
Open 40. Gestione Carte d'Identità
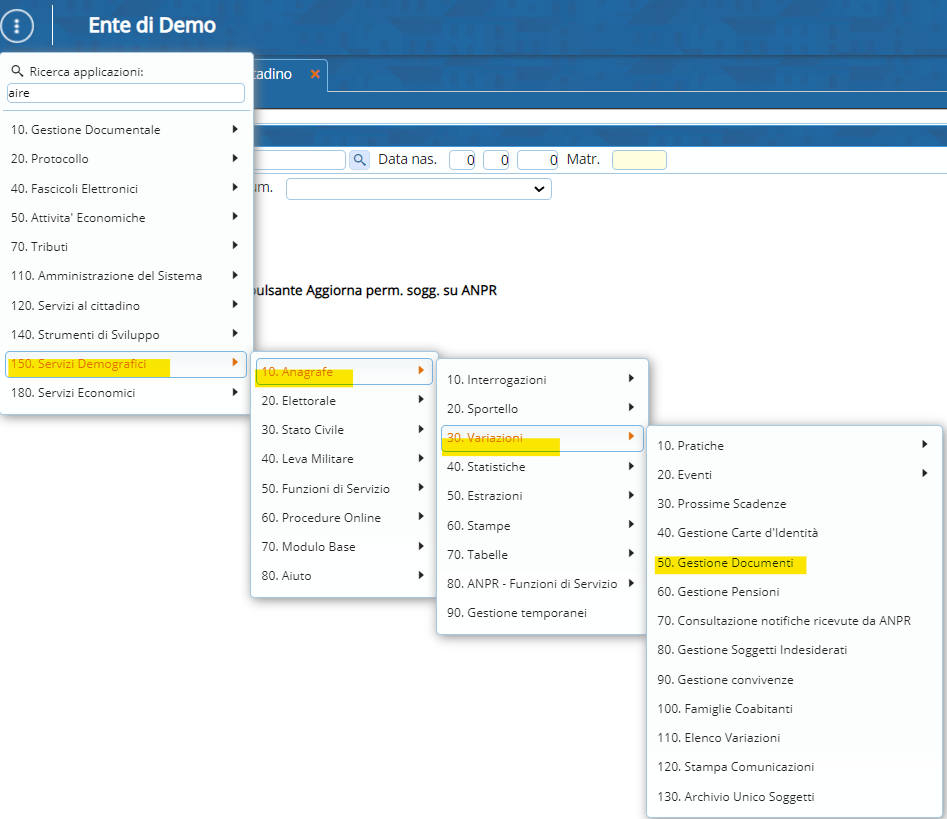point(747,533)
